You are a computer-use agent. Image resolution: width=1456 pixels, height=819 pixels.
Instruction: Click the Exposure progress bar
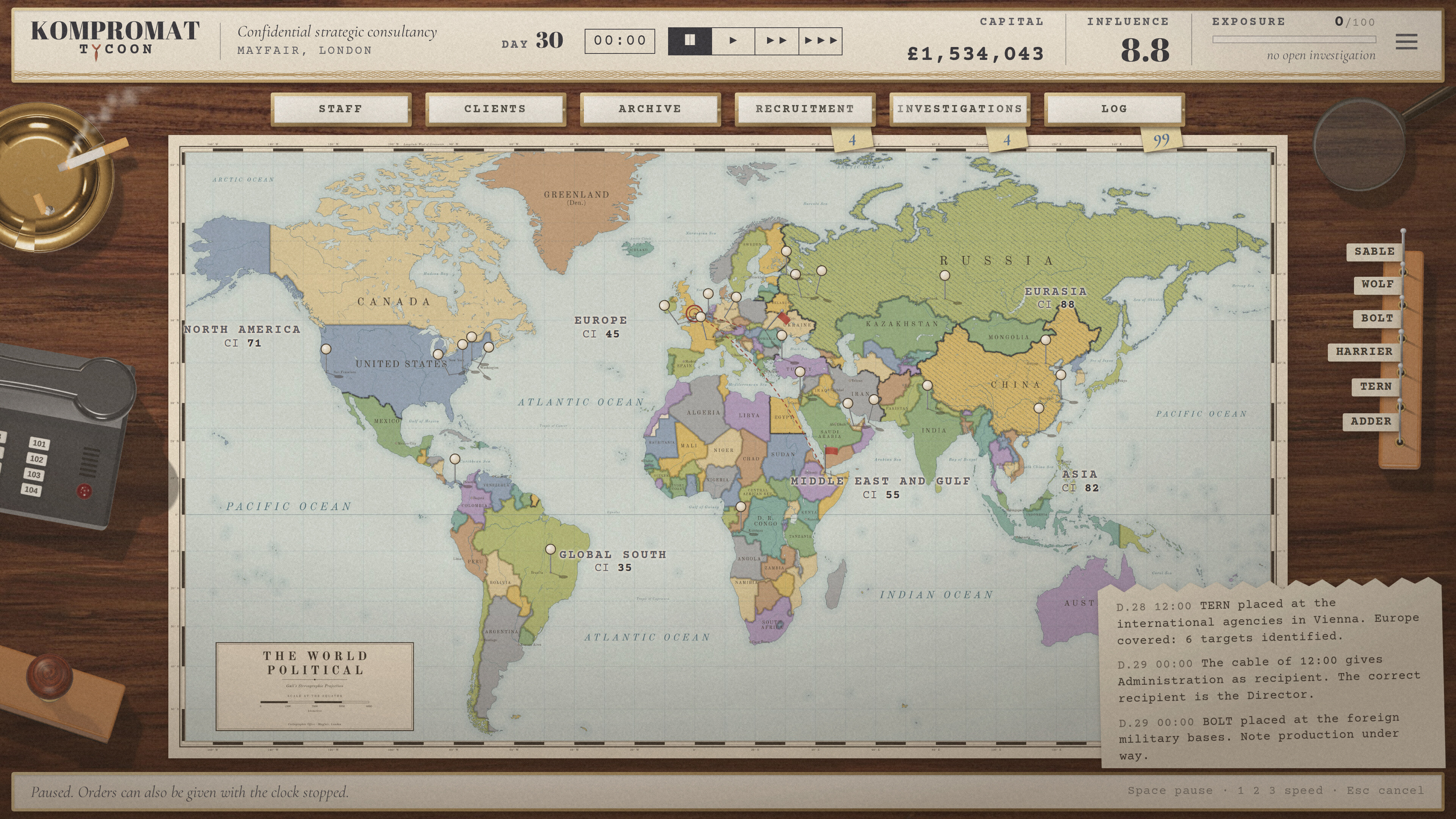tap(1294, 39)
